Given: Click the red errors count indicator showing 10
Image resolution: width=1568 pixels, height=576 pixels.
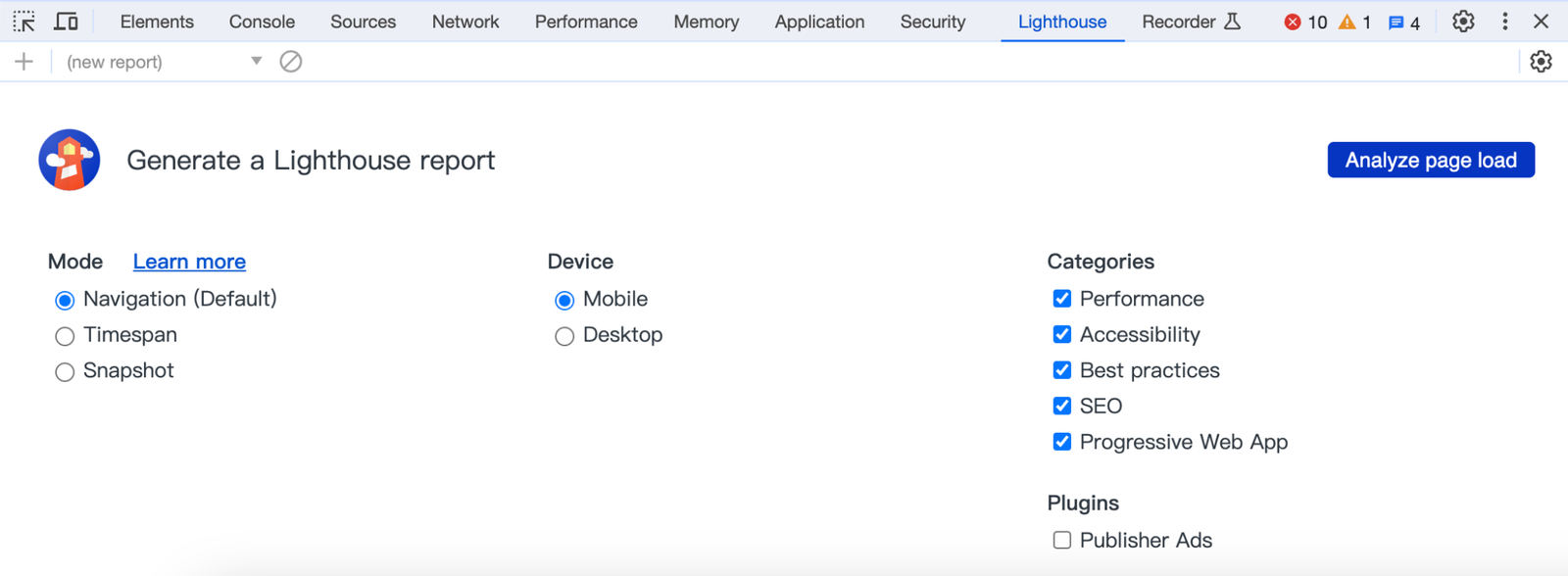Looking at the screenshot, I should (x=1305, y=23).
